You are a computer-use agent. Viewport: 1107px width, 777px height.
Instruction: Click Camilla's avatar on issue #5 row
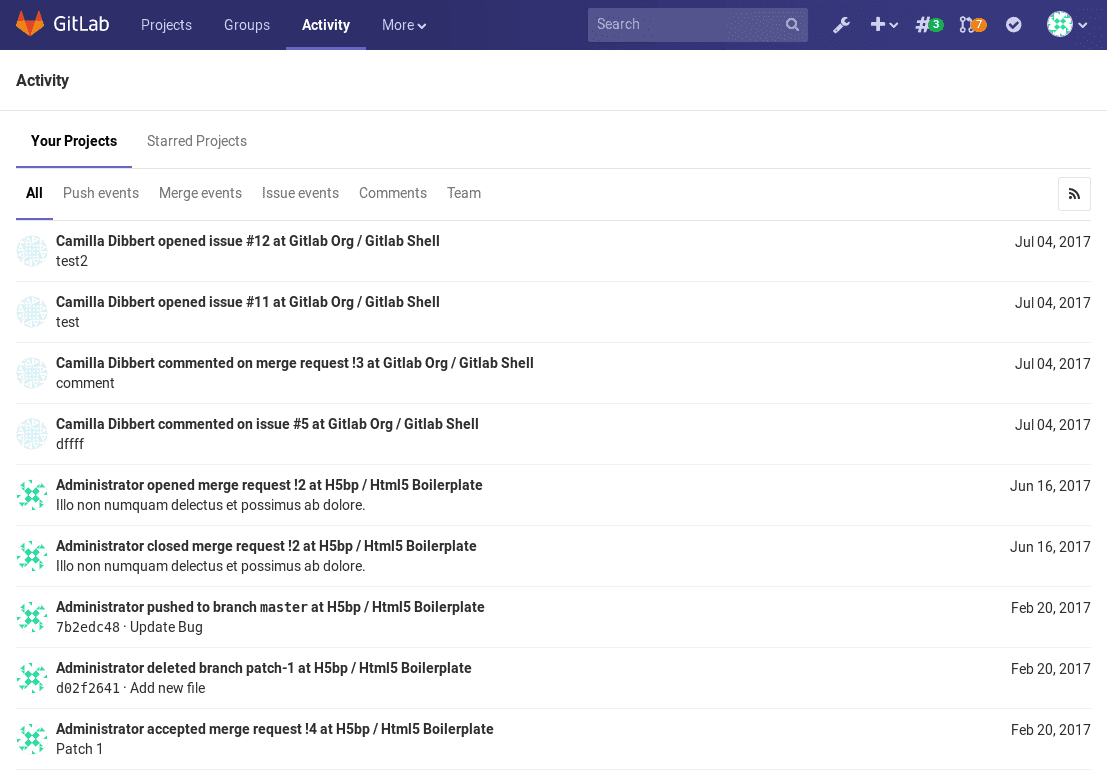(x=32, y=434)
